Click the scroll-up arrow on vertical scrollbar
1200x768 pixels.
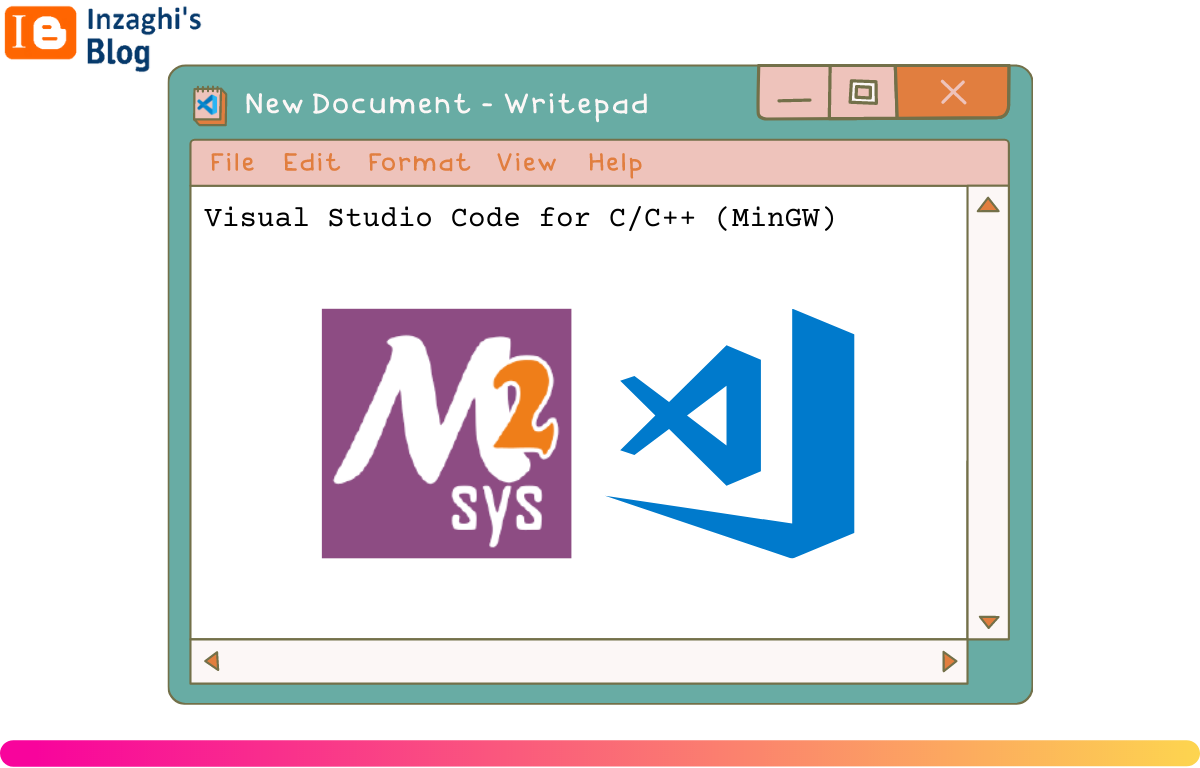tap(988, 204)
